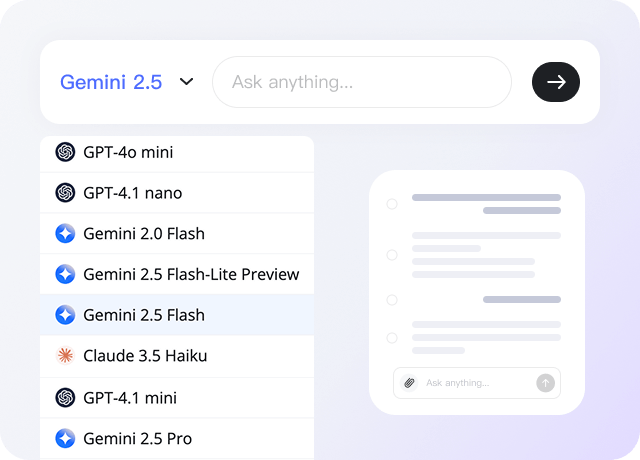Click the Gemini icon beside Gemini 2.0 Flash
Image resolution: width=640 pixels, height=460 pixels.
click(66, 234)
